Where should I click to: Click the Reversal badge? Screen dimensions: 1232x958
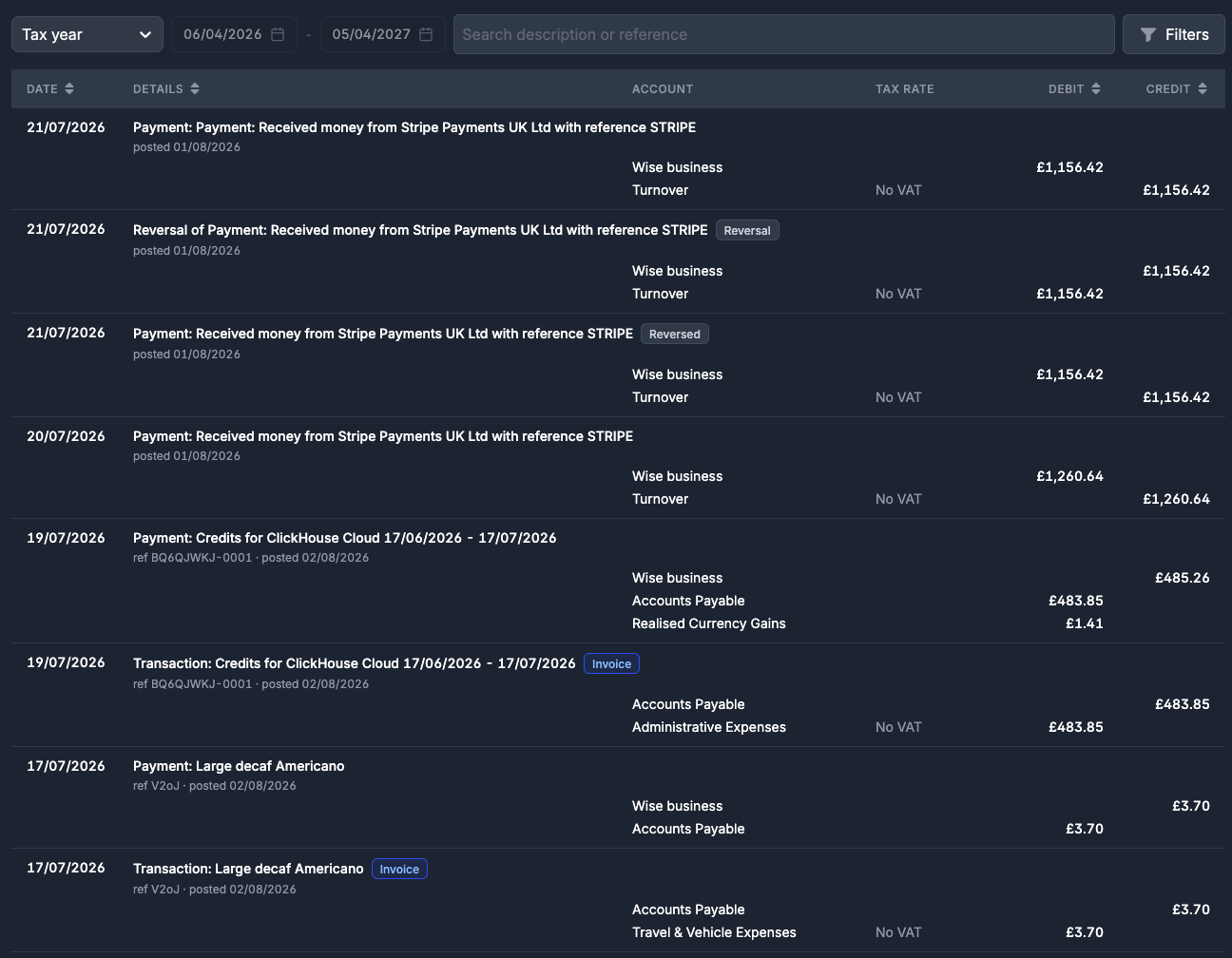[747, 230]
